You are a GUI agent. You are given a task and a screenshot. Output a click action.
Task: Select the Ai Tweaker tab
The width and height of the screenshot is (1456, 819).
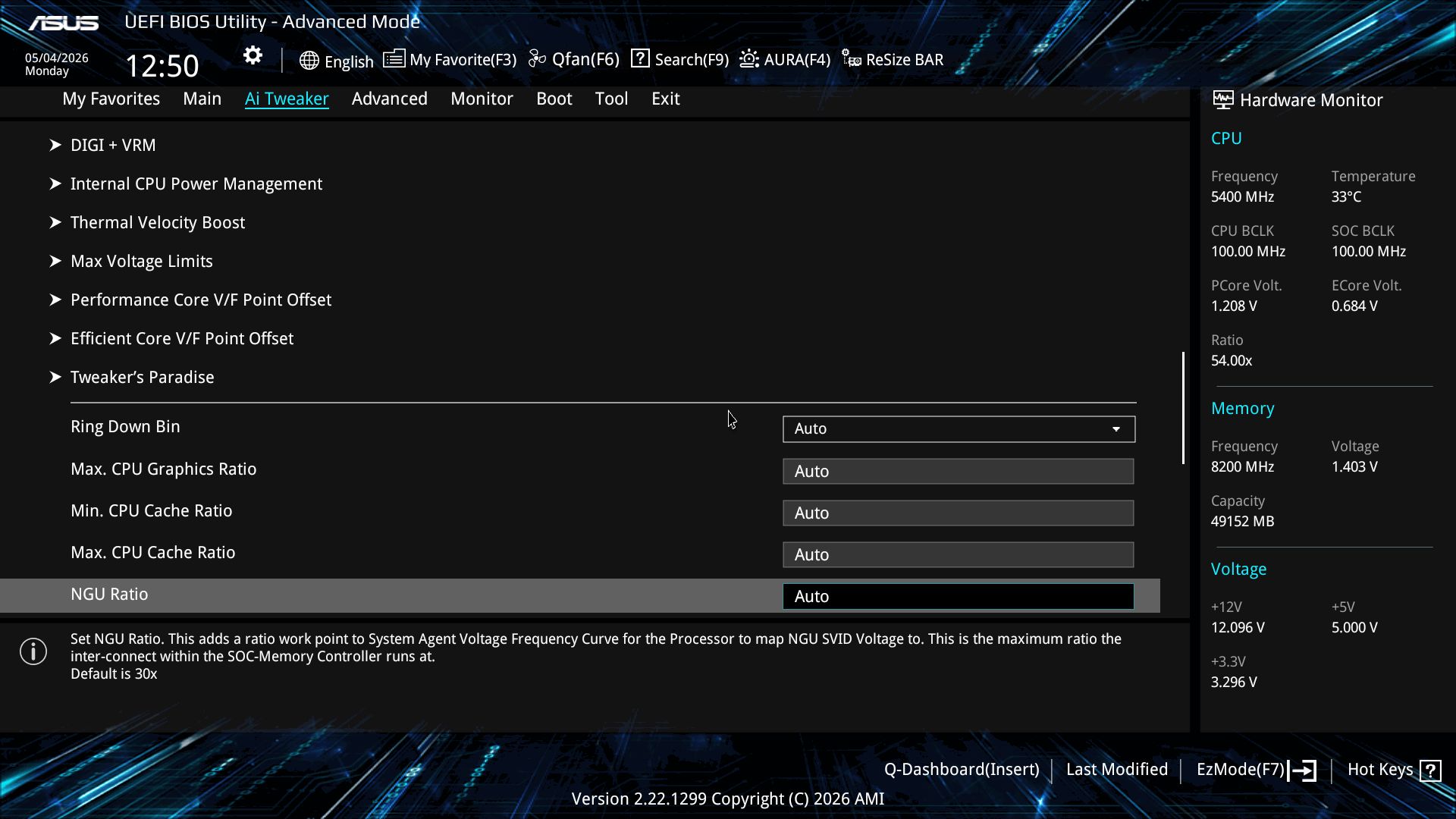pos(287,99)
